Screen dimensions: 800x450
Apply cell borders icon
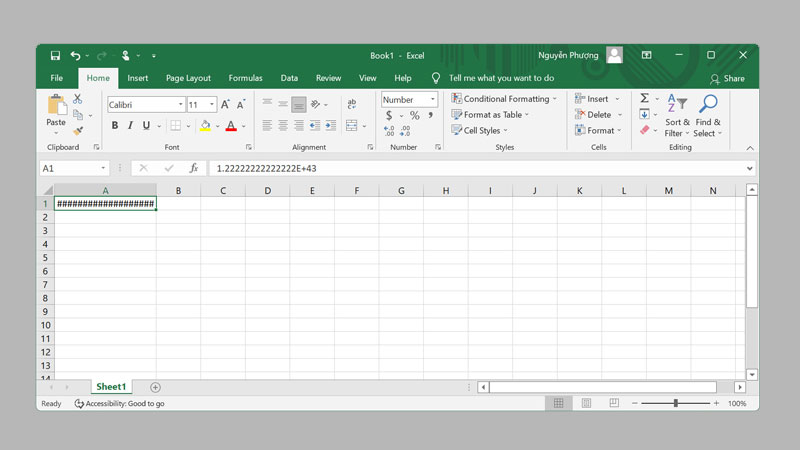pyautogui.click(x=176, y=126)
